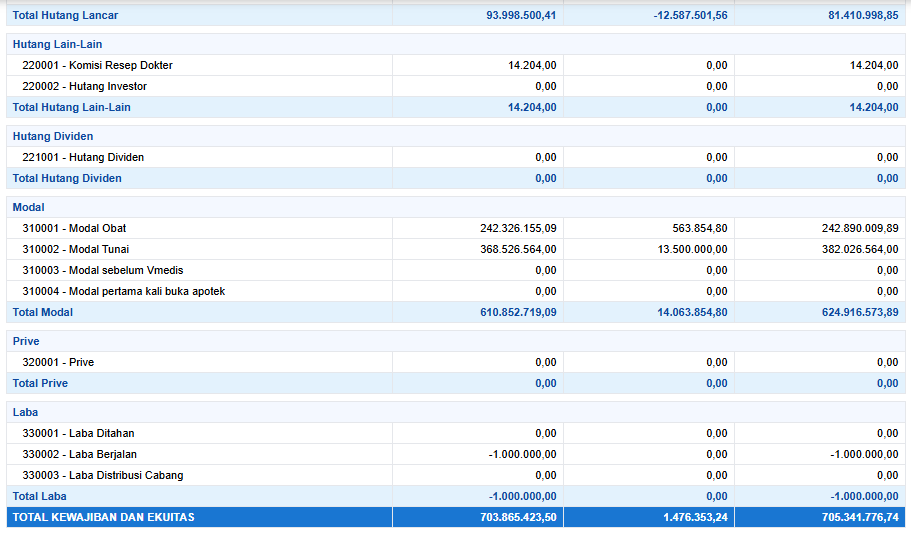Open account 310001 - Modal Obat
Image resolution: width=911 pixels, height=534 pixels.
click(x=74, y=228)
